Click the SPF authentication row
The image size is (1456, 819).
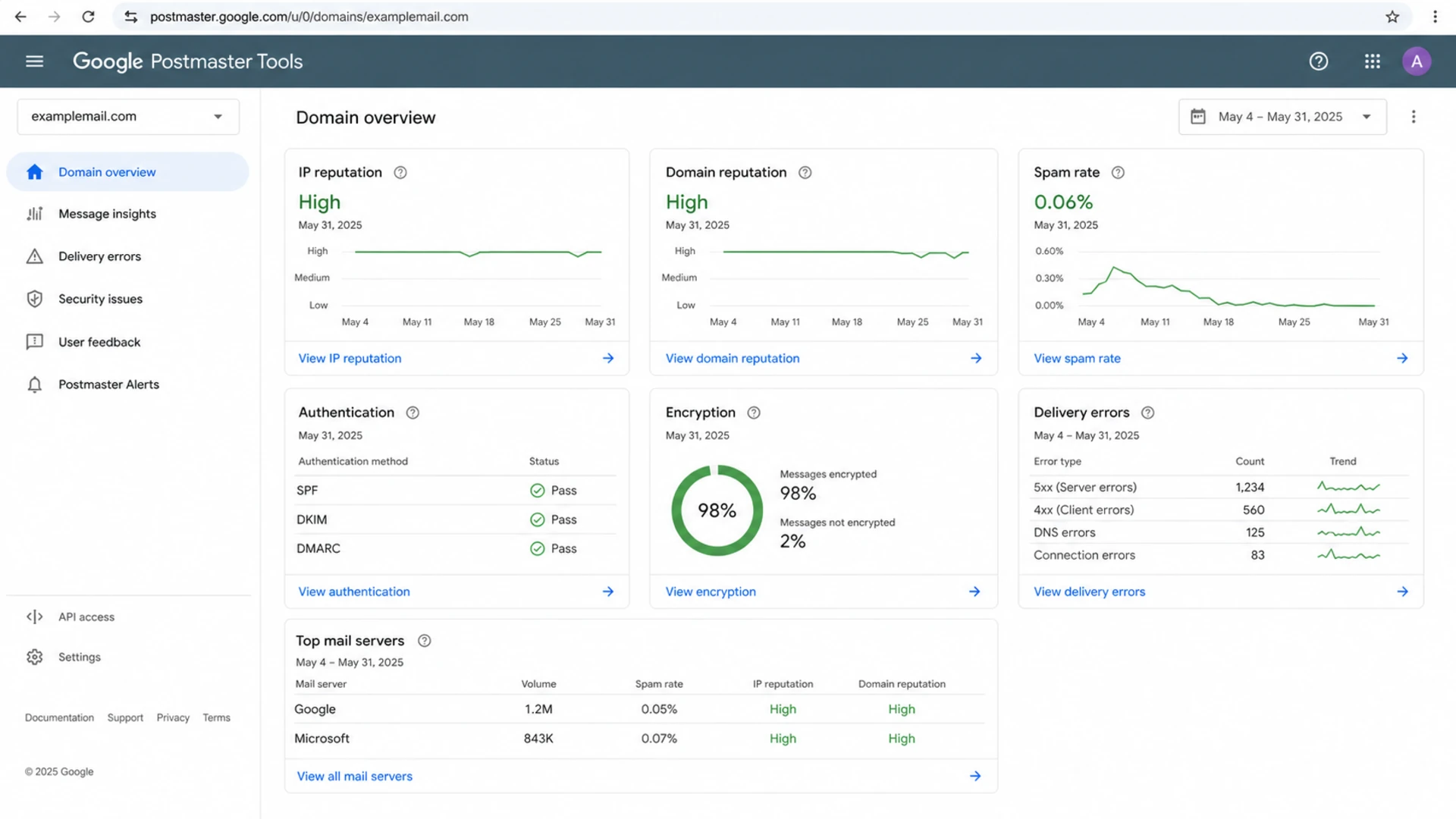[456, 491]
